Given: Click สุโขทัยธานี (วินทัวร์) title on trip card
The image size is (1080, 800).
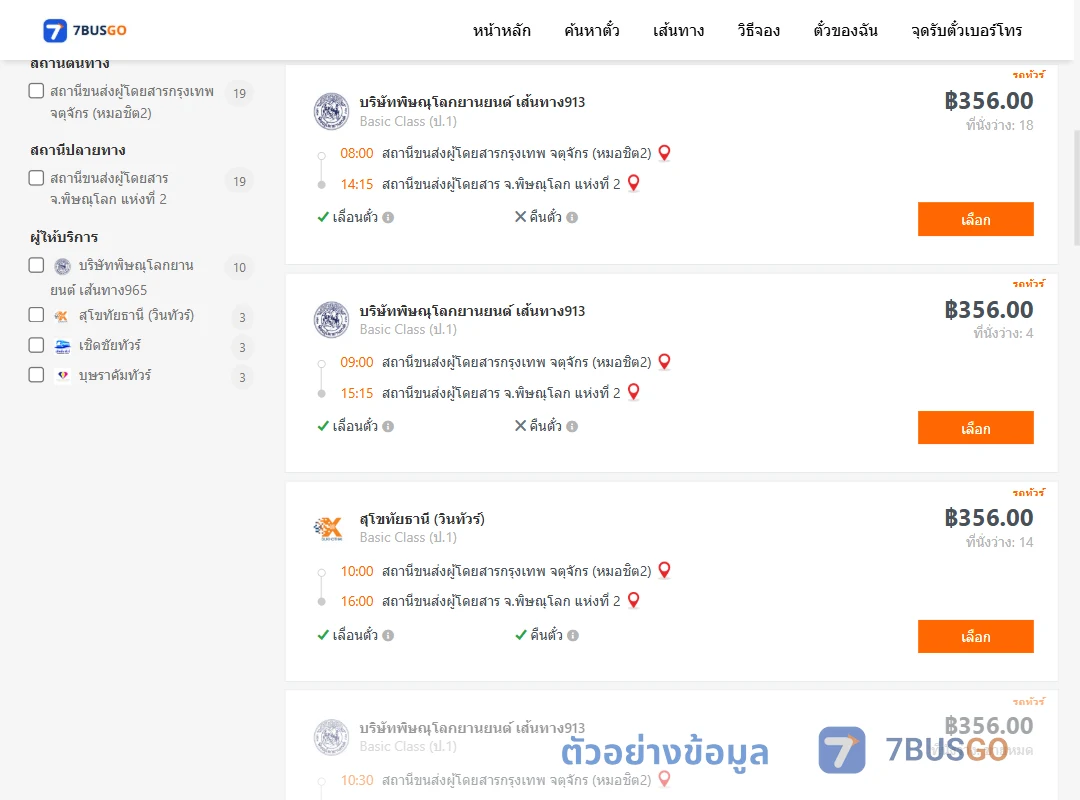Looking at the screenshot, I should (422, 519).
